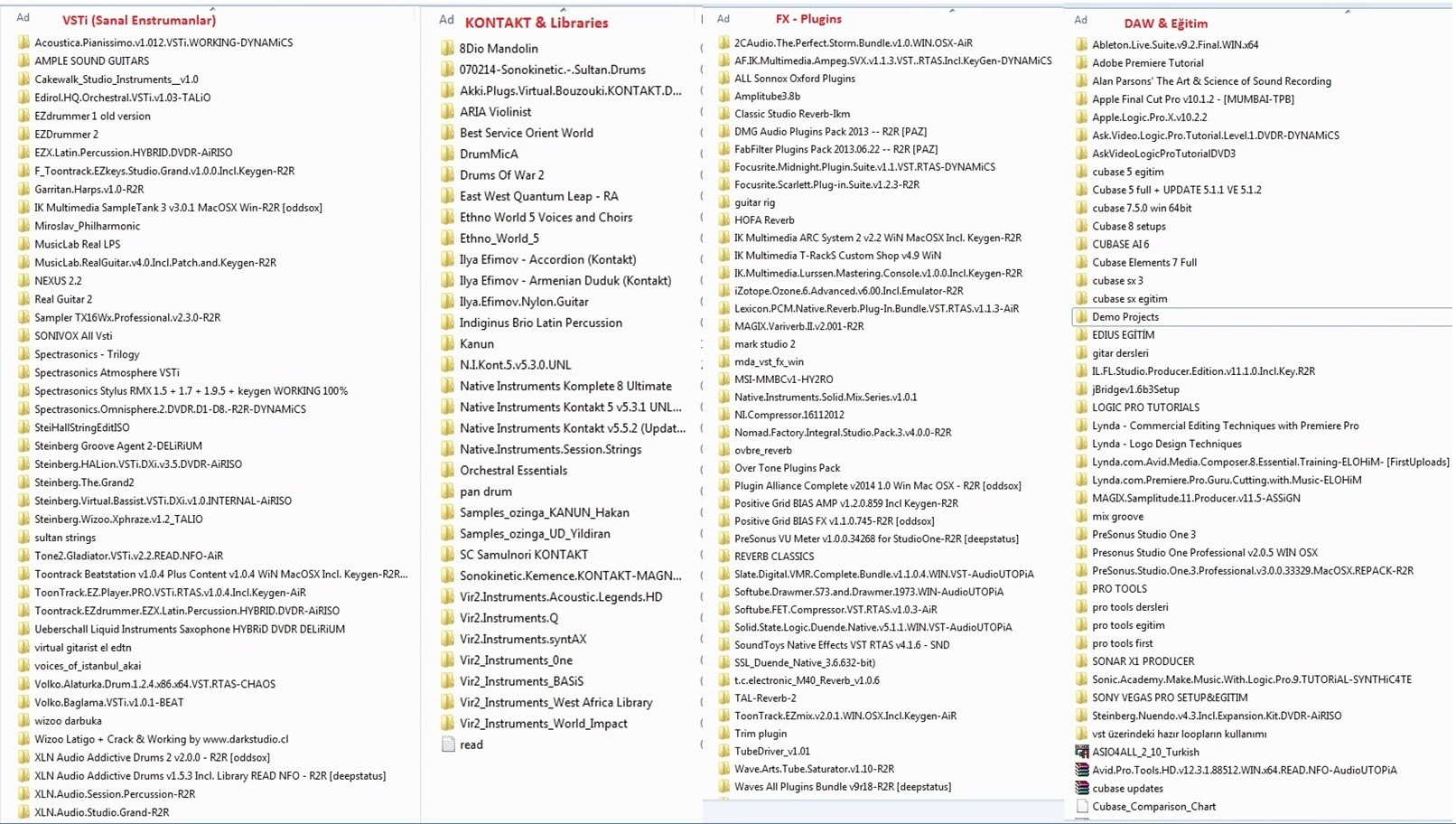Select the Cubase_Comparison_Chart document icon
1456x824 pixels.
[1081, 806]
